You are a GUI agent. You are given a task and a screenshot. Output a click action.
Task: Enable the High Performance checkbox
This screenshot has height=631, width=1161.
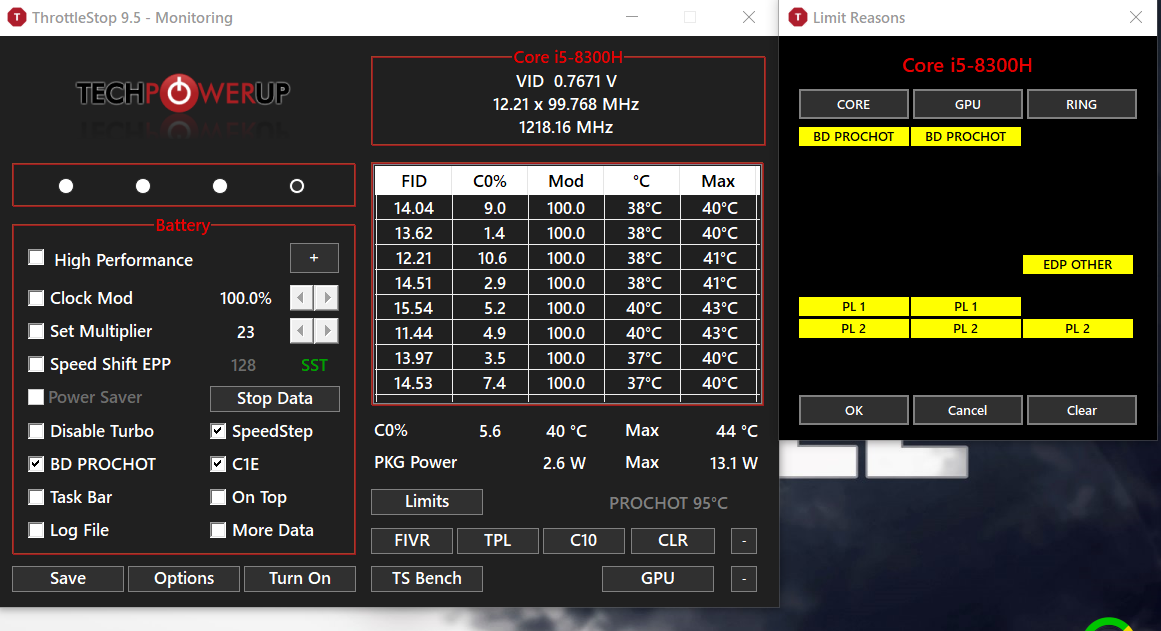pos(36,257)
